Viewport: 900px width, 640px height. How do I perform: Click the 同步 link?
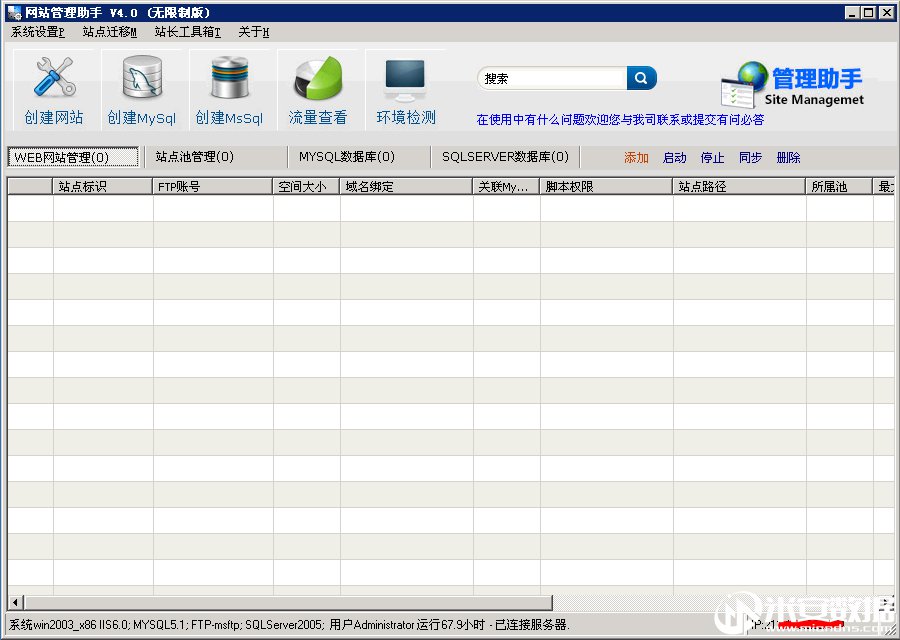click(x=750, y=158)
